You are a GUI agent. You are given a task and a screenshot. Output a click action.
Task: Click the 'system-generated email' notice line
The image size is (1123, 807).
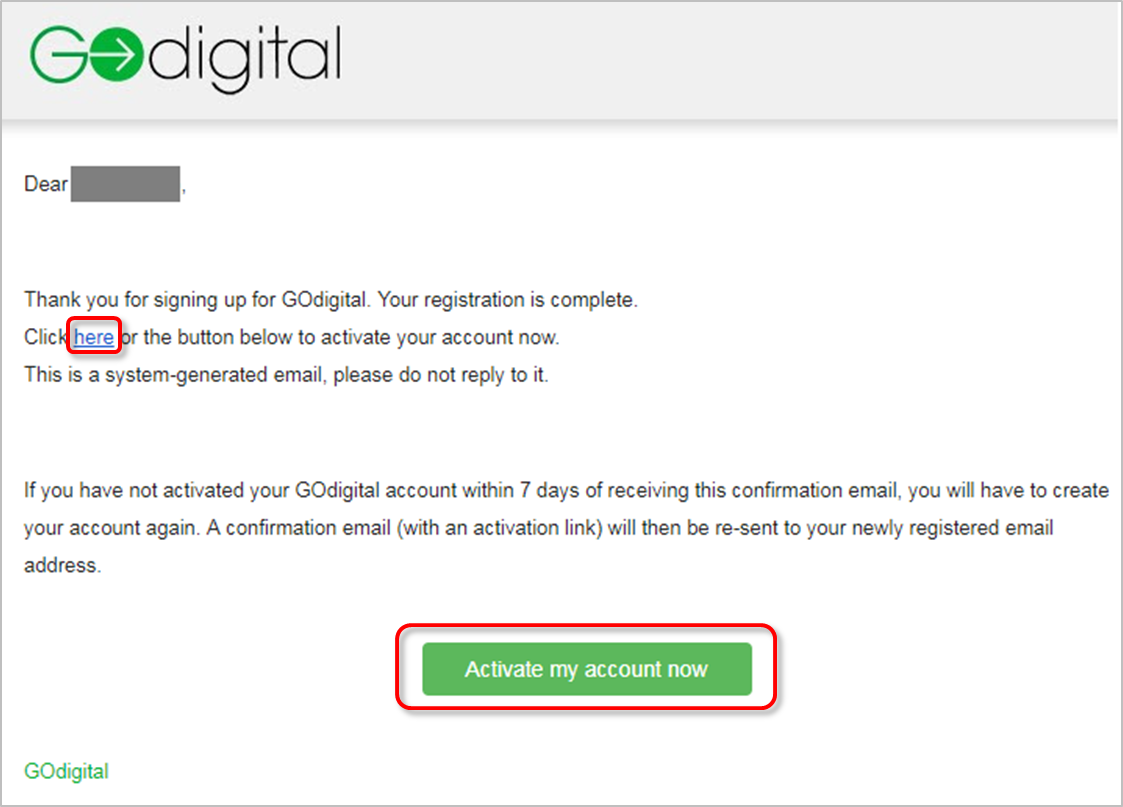pyautogui.click(x=286, y=374)
